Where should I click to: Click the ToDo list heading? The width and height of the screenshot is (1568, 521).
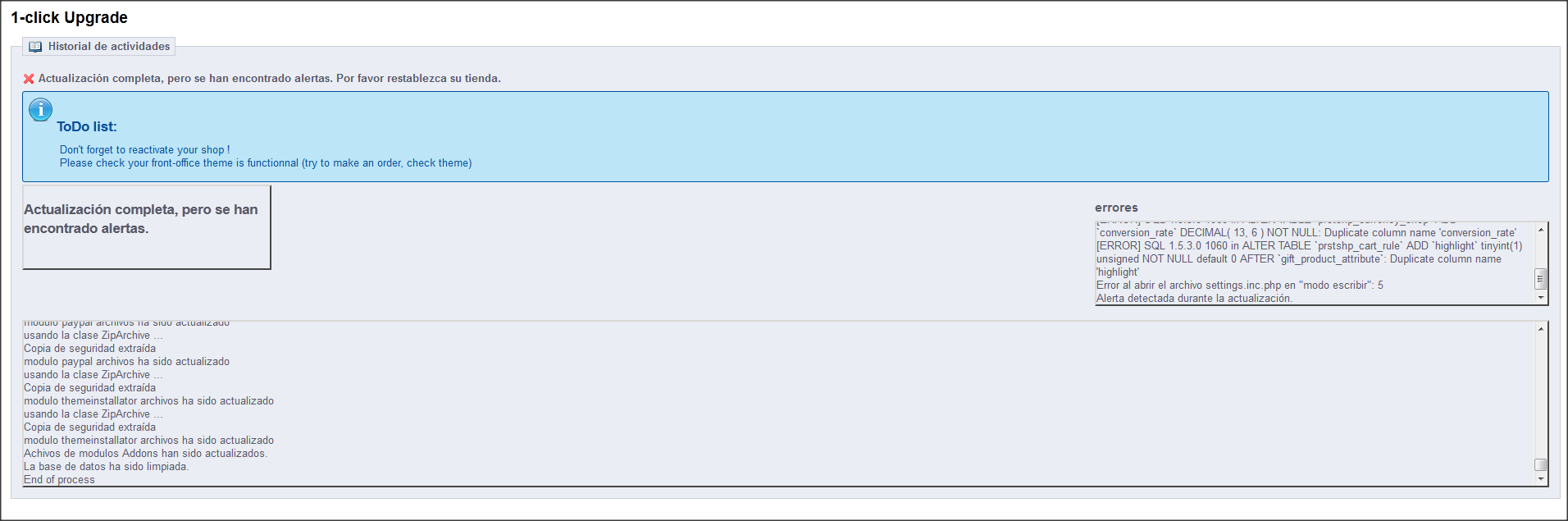[87, 126]
